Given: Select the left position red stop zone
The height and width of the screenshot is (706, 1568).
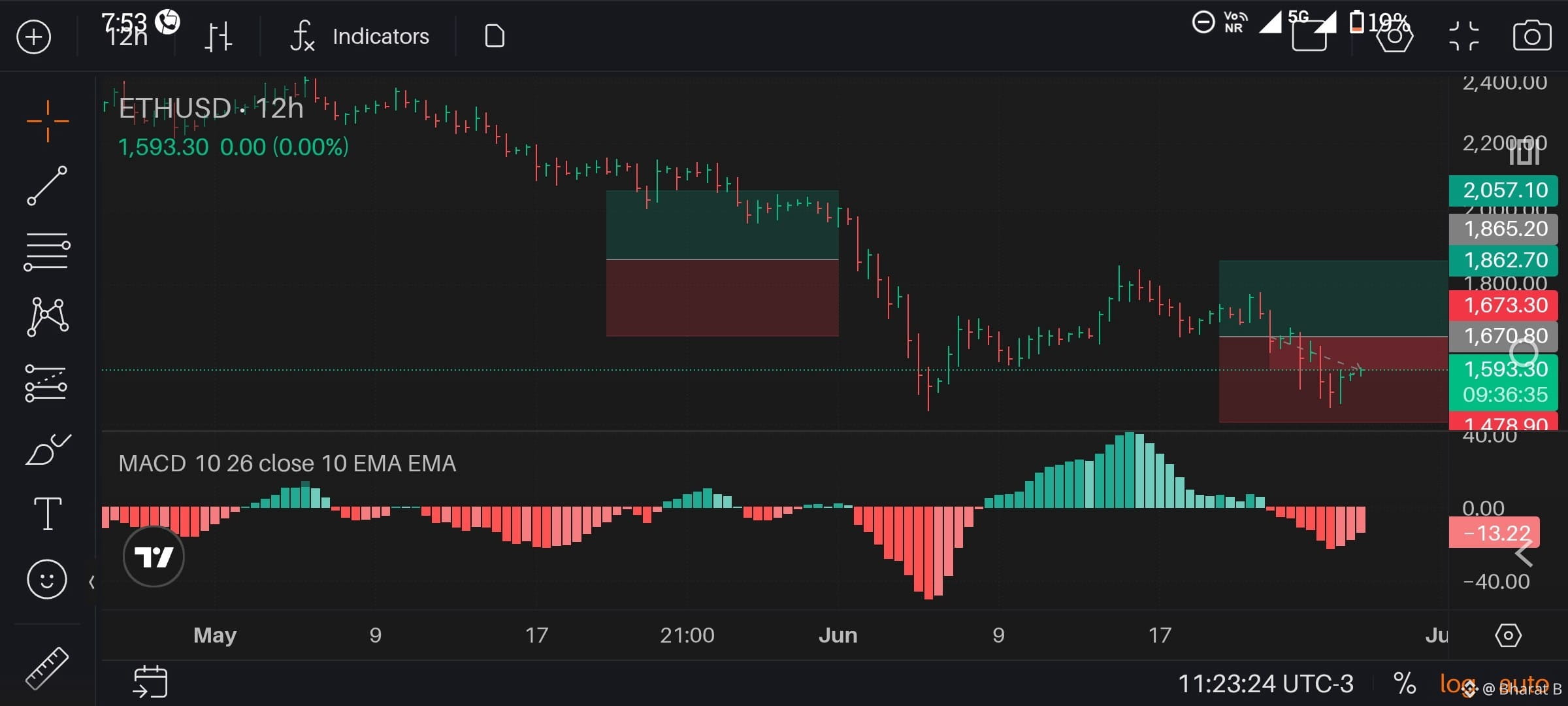Looking at the screenshot, I should point(722,298).
